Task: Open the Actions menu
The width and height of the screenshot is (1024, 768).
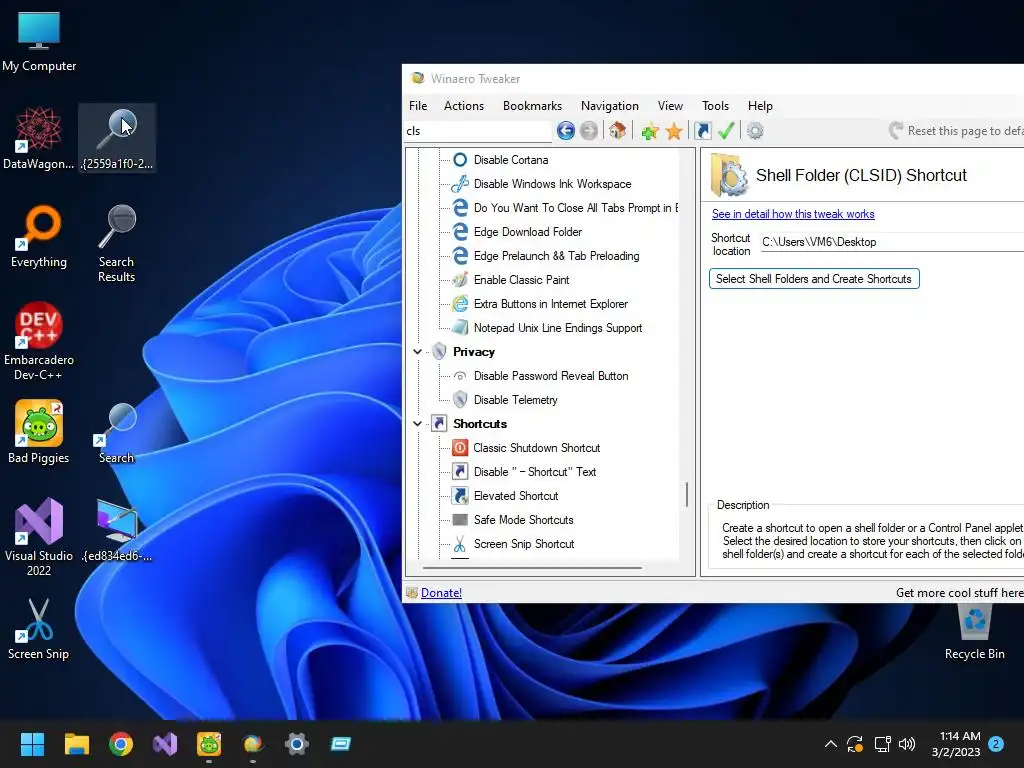Action: tap(464, 106)
